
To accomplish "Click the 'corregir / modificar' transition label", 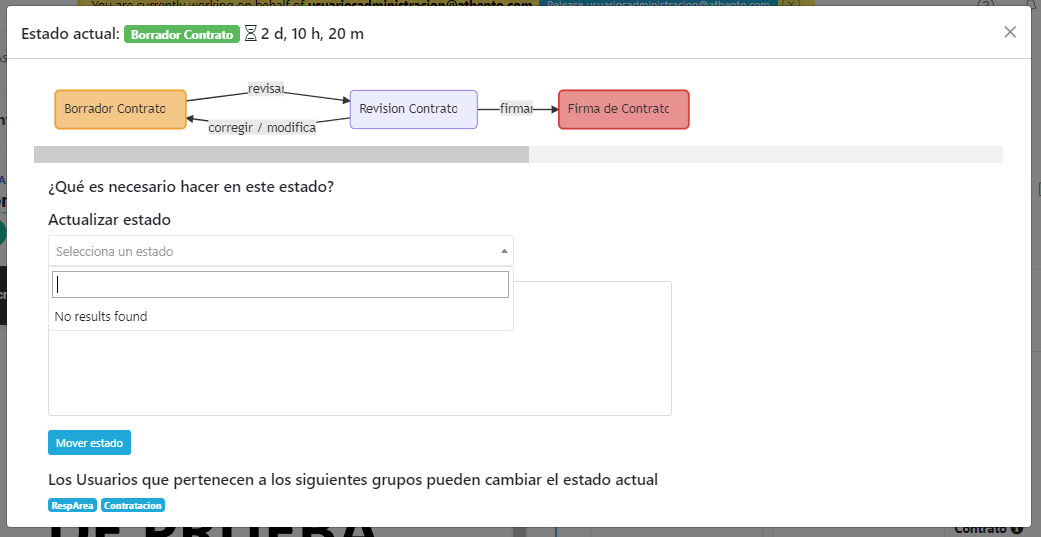I will click(262, 127).
